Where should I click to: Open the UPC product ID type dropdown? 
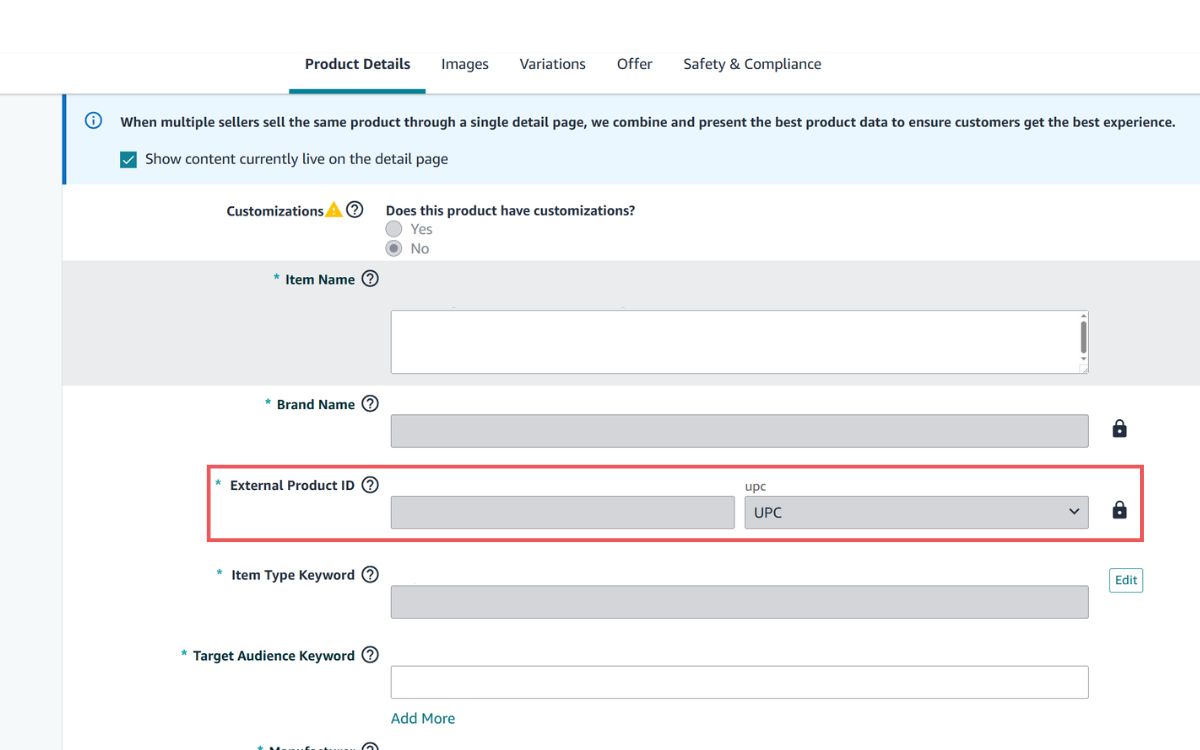click(x=916, y=512)
